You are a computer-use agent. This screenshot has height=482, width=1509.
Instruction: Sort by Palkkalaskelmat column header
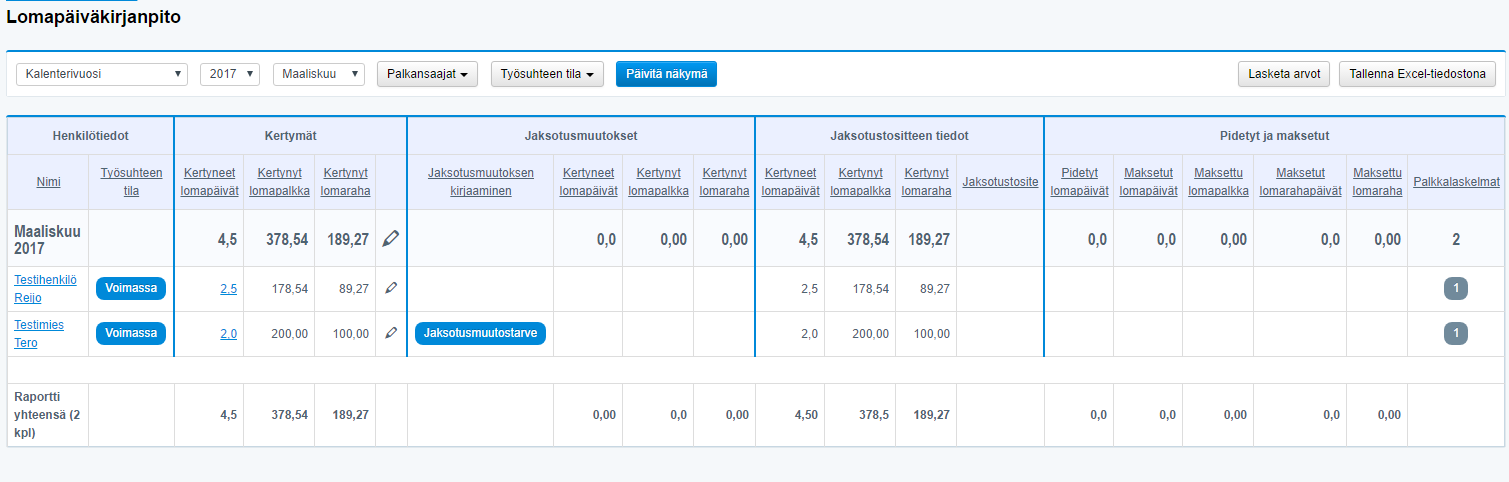[x=1456, y=182]
